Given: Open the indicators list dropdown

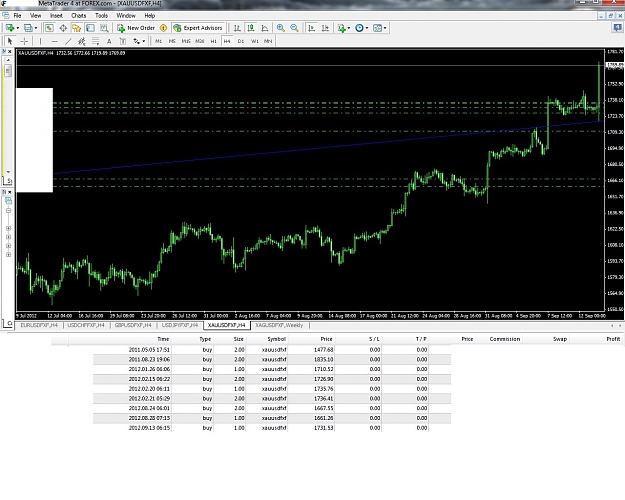Looking at the screenshot, I should [344, 28].
